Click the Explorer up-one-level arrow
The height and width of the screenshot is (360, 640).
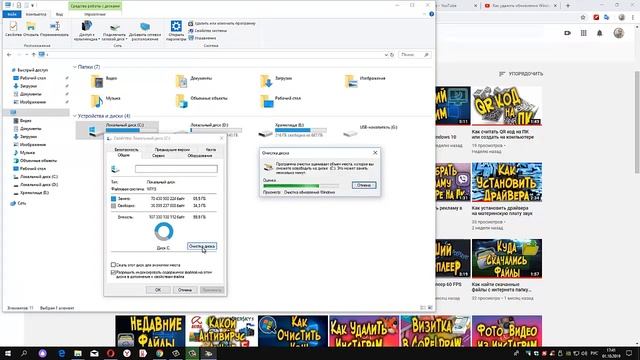coord(33,54)
